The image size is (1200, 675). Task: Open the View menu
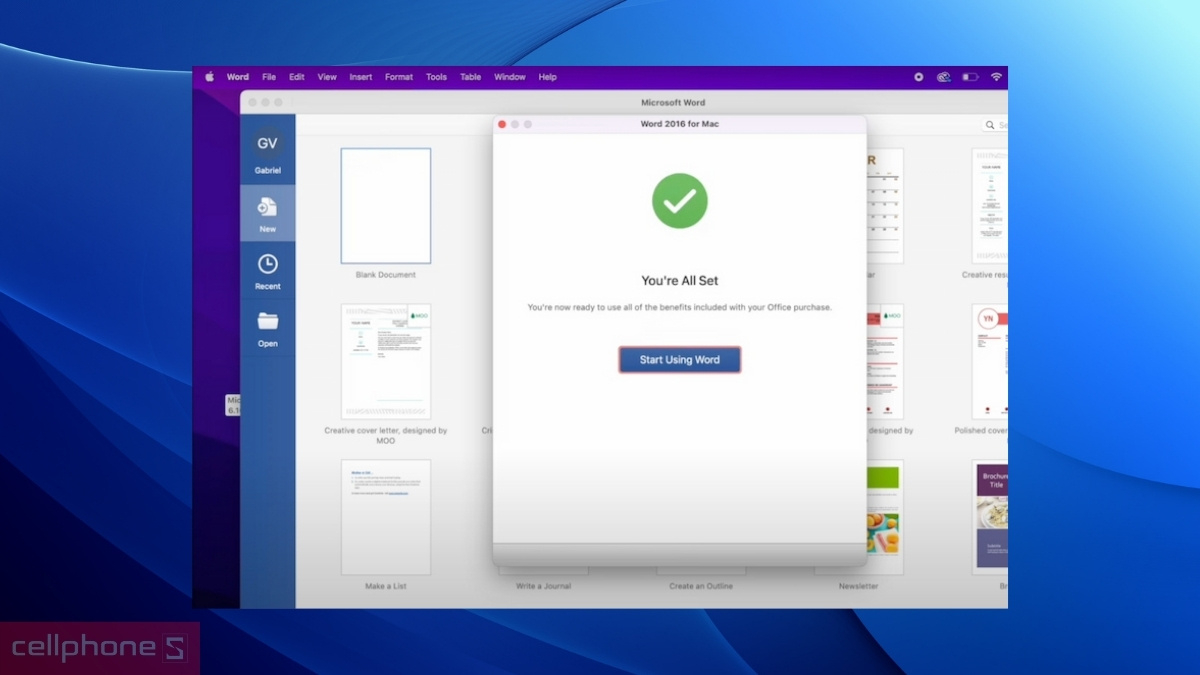[327, 77]
